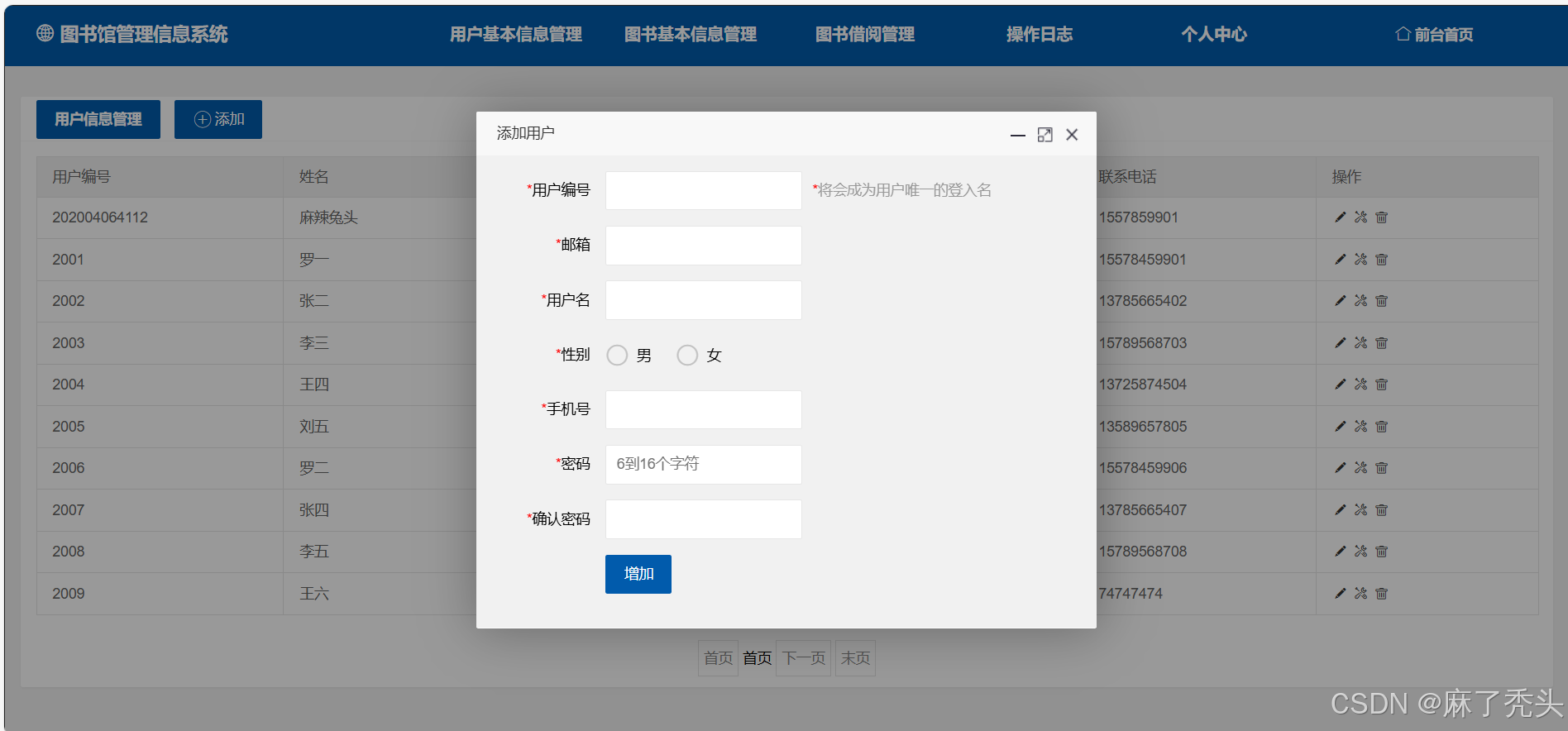Click the tools icon for user 2003
1568x731 pixels.
click(x=1360, y=343)
